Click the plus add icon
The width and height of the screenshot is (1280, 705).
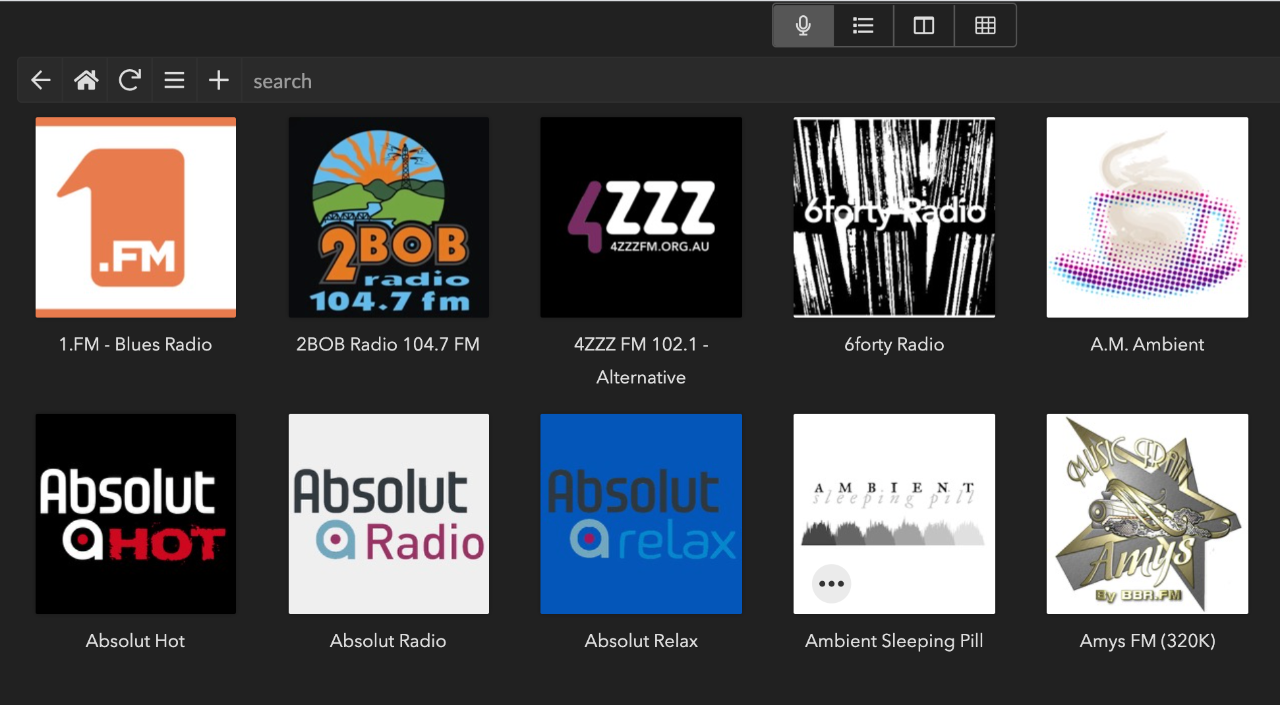coord(219,81)
